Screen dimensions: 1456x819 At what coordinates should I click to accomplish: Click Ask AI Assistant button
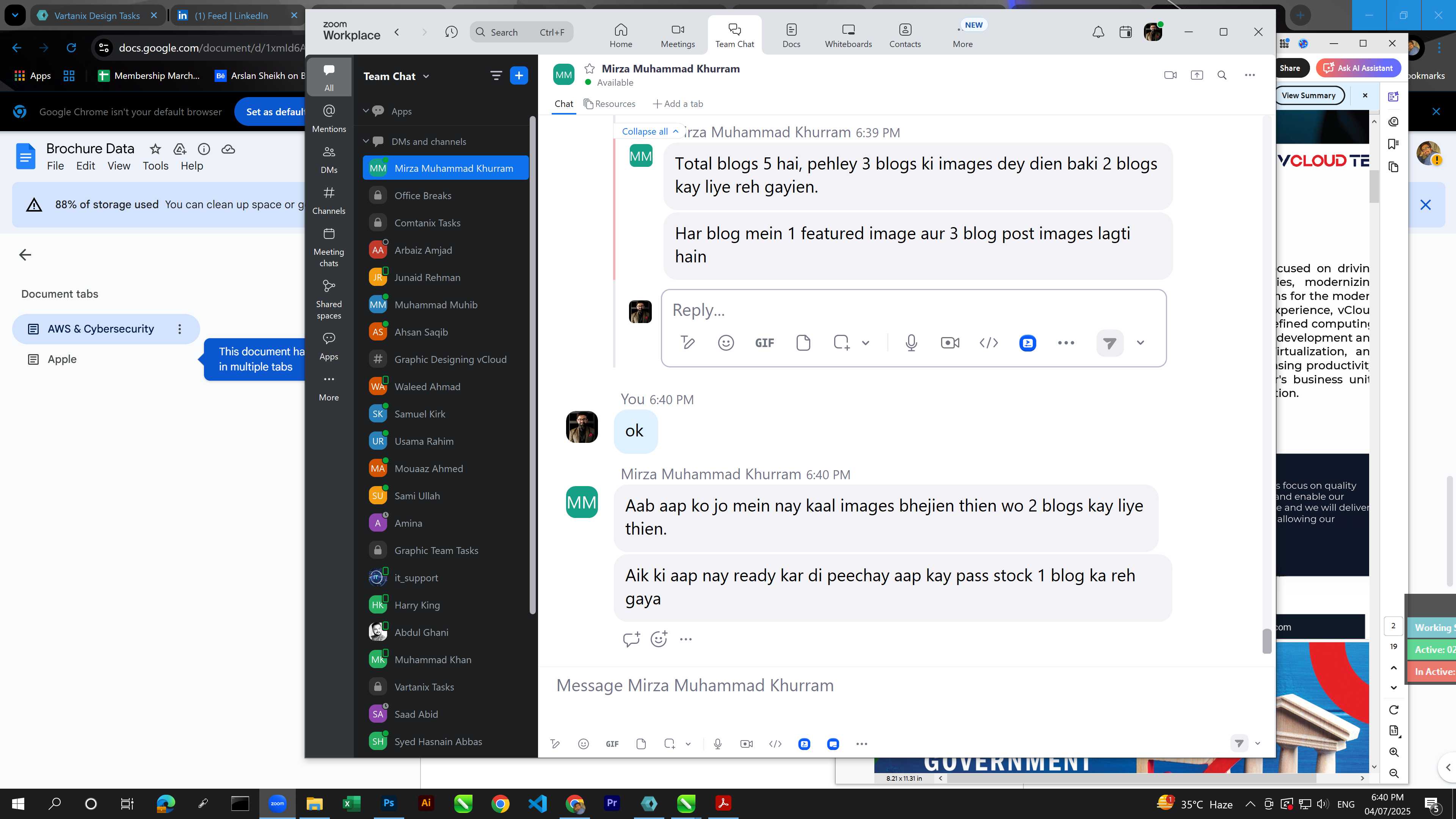pos(1359,68)
